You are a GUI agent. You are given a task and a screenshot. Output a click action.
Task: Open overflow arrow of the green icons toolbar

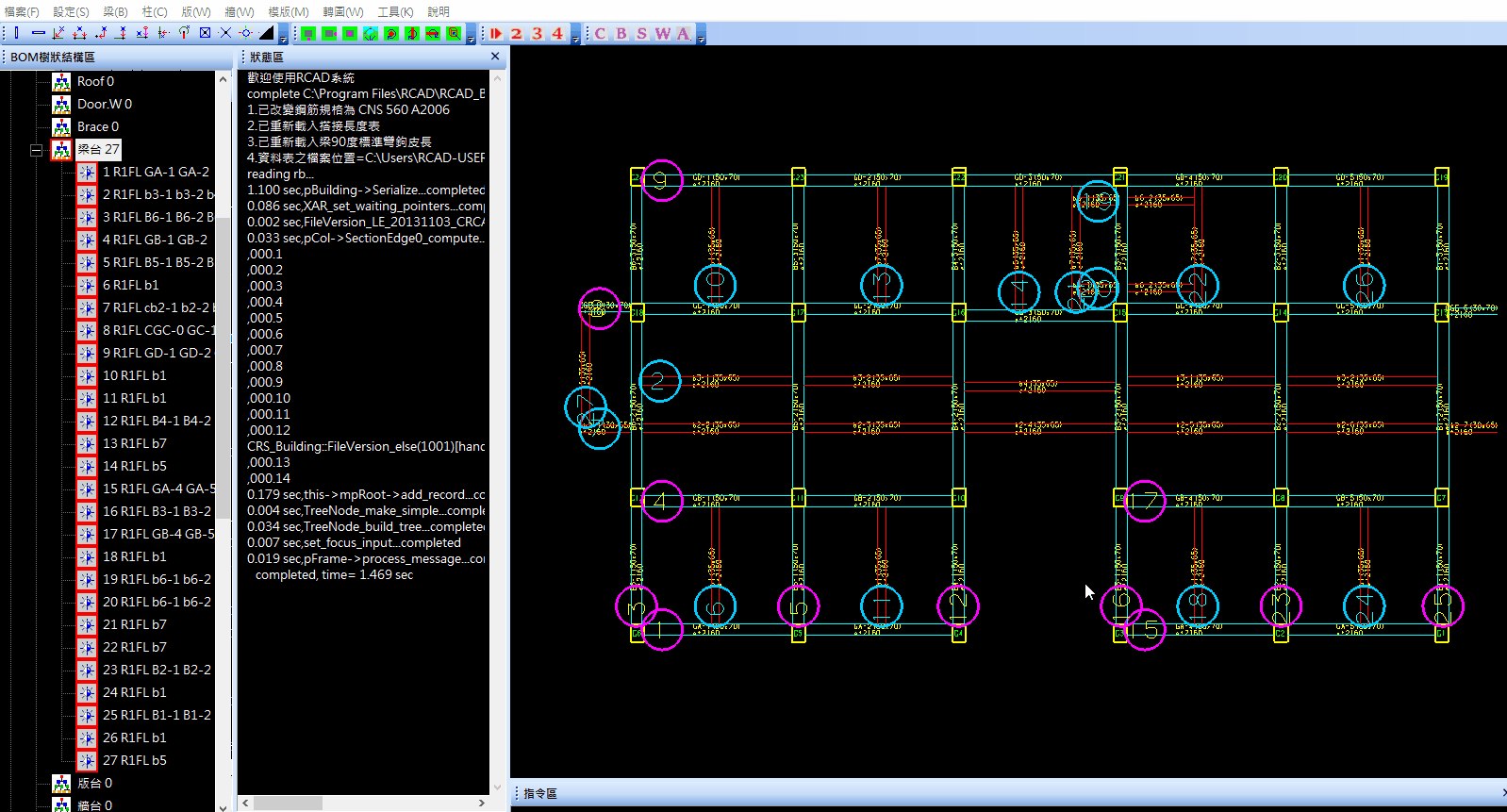tap(472, 35)
